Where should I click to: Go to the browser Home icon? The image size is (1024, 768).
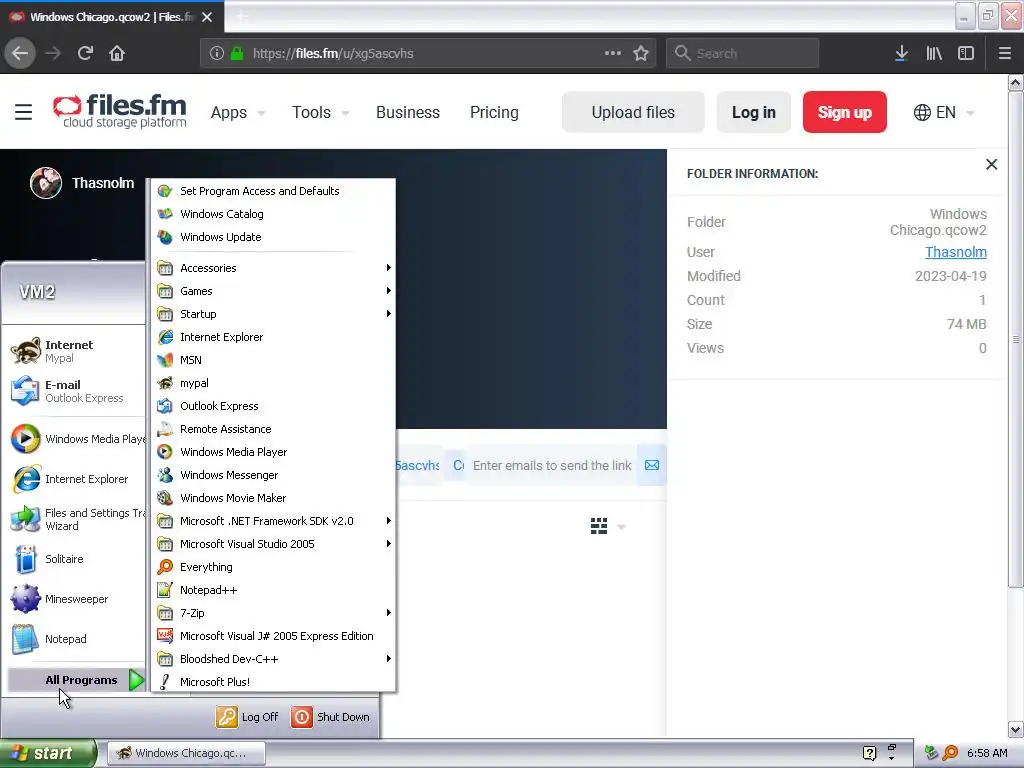pos(117,54)
